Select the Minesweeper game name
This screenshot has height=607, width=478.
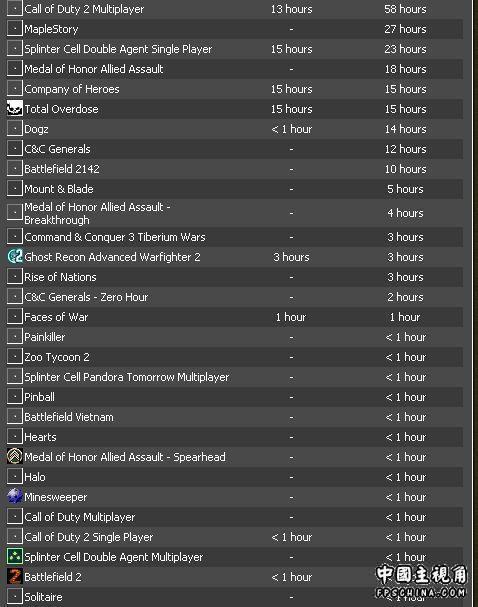click(x=56, y=497)
